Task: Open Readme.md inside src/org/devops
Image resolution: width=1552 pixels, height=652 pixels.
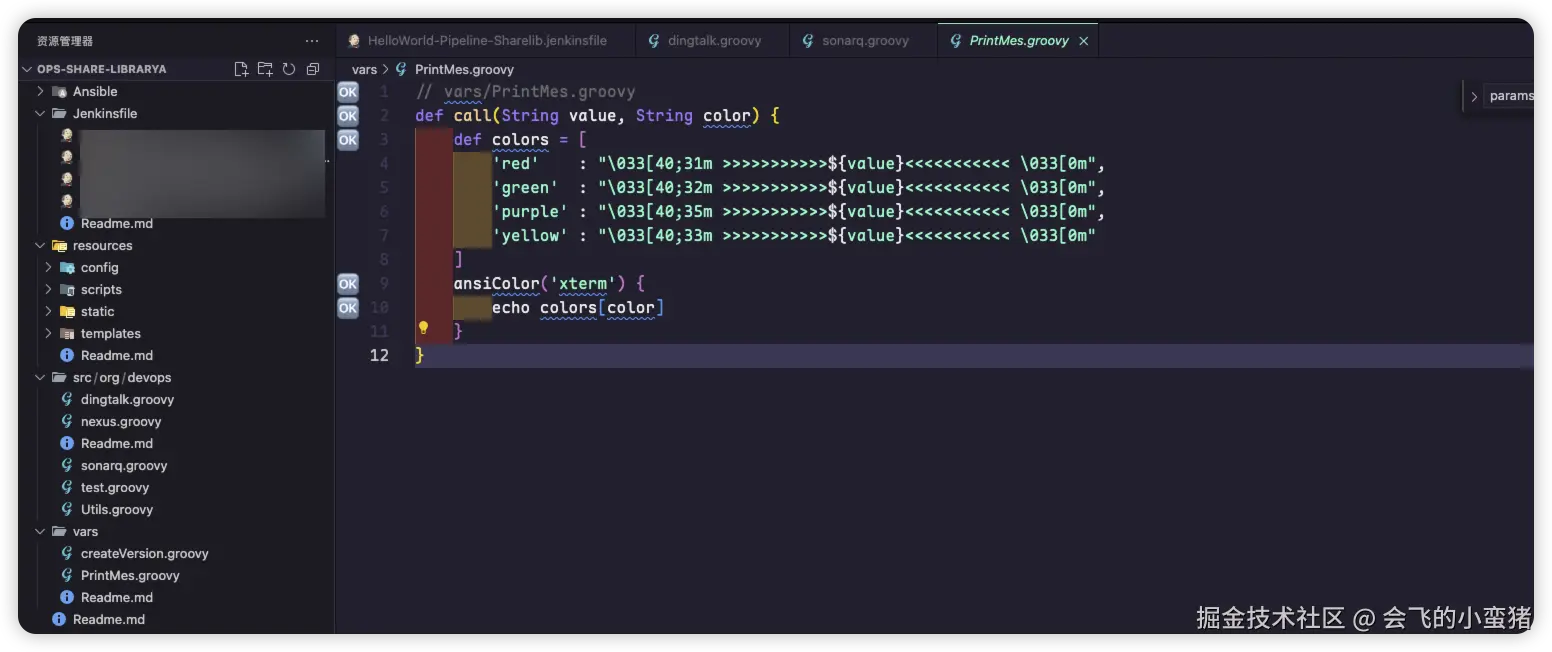Action: 117,443
